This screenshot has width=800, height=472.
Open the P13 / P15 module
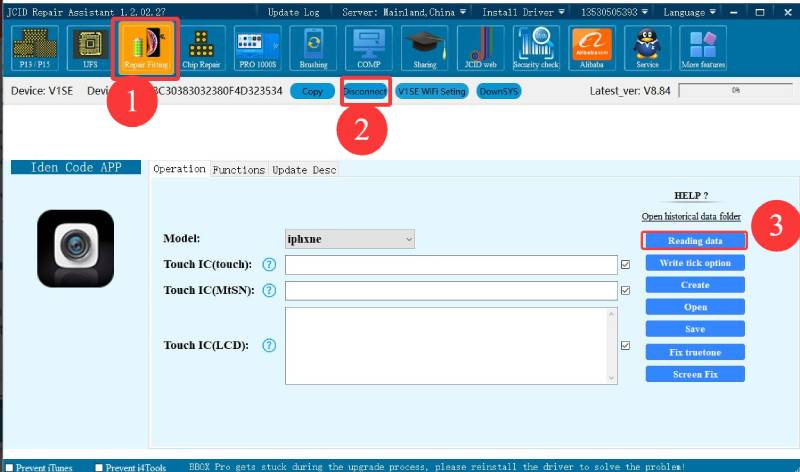[35, 48]
